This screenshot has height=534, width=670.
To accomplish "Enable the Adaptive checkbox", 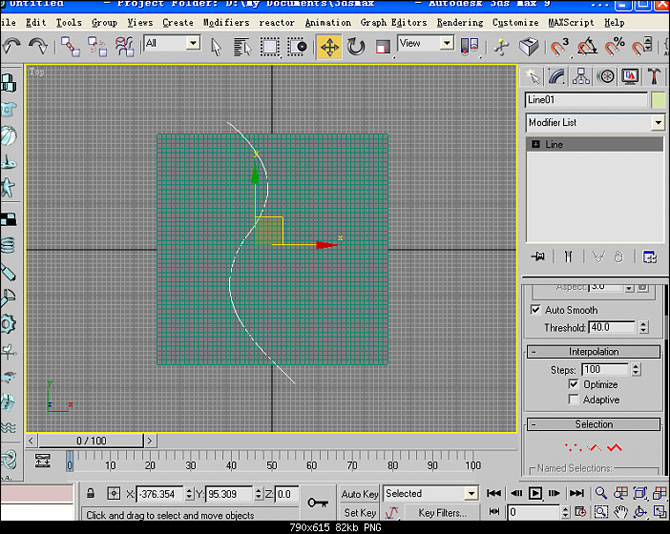I will pyautogui.click(x=573, y=399).
